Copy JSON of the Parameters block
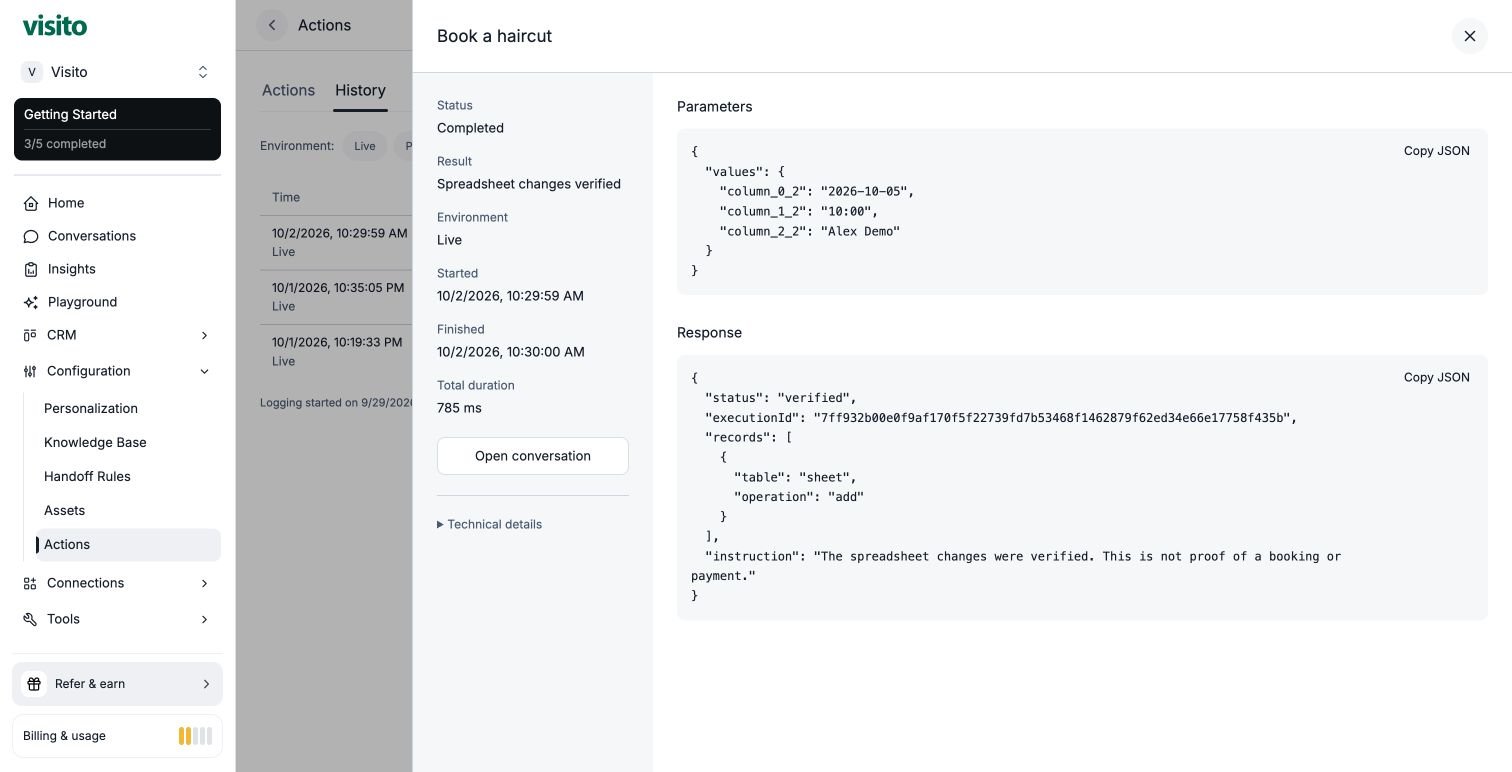 pos(1436,151)
